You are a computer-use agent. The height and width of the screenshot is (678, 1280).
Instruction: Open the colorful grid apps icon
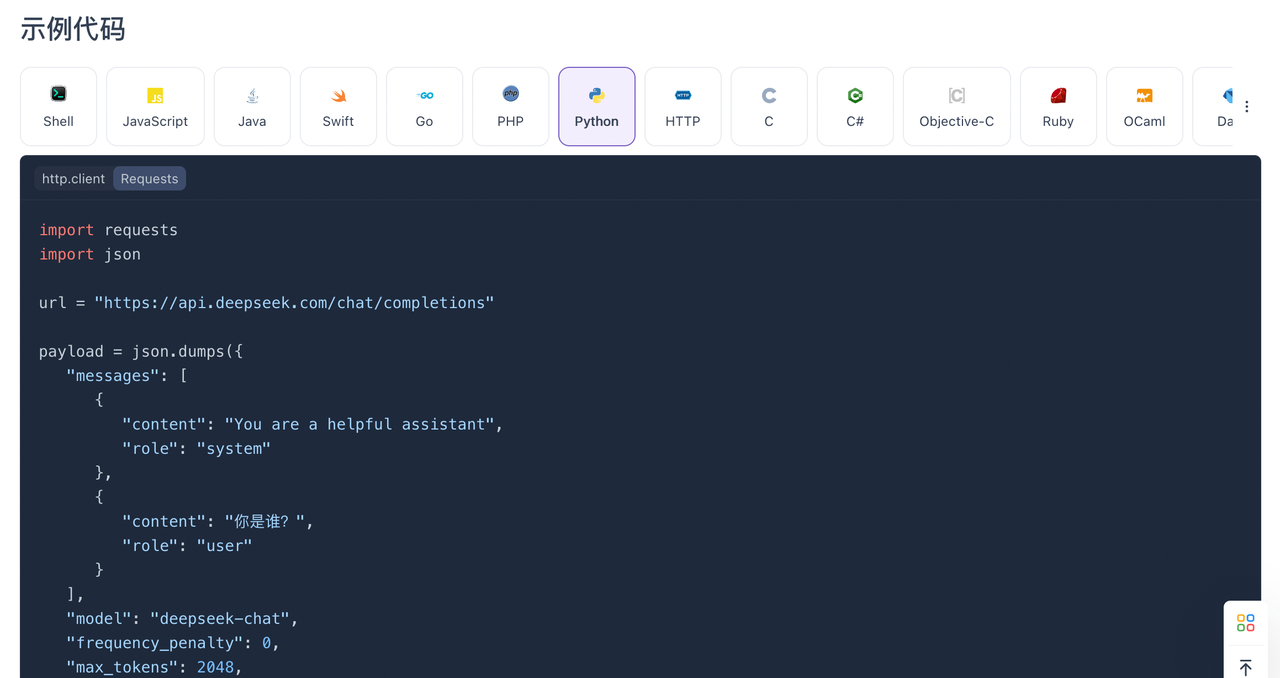(x=1245, y=623)
